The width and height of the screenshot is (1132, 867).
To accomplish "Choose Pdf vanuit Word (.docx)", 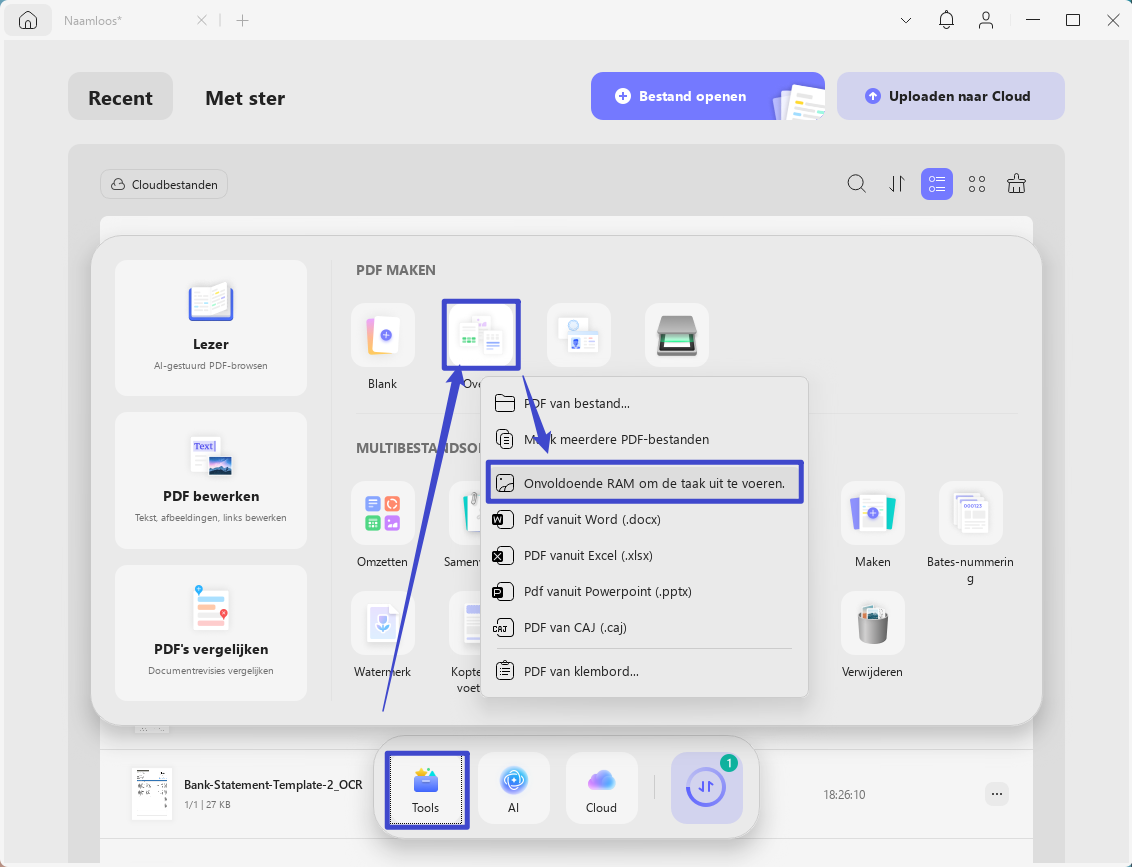I will point(644,519).
